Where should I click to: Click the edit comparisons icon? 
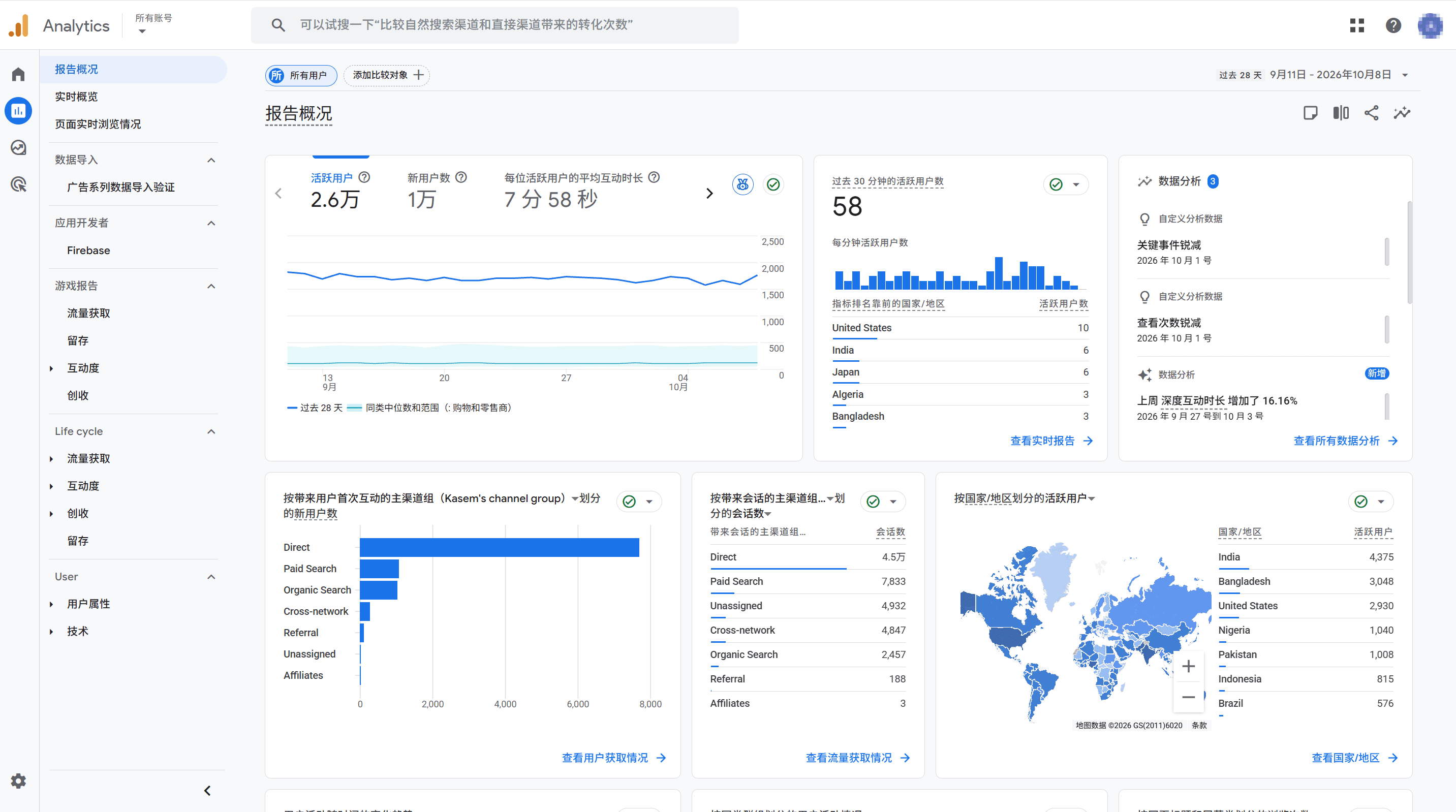point(1341,113)
